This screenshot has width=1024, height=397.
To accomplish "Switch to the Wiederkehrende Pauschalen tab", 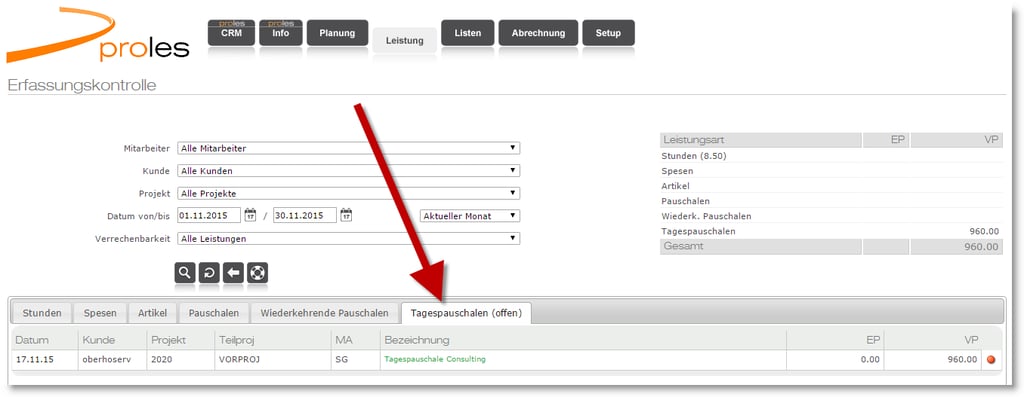I will (325, 313).
